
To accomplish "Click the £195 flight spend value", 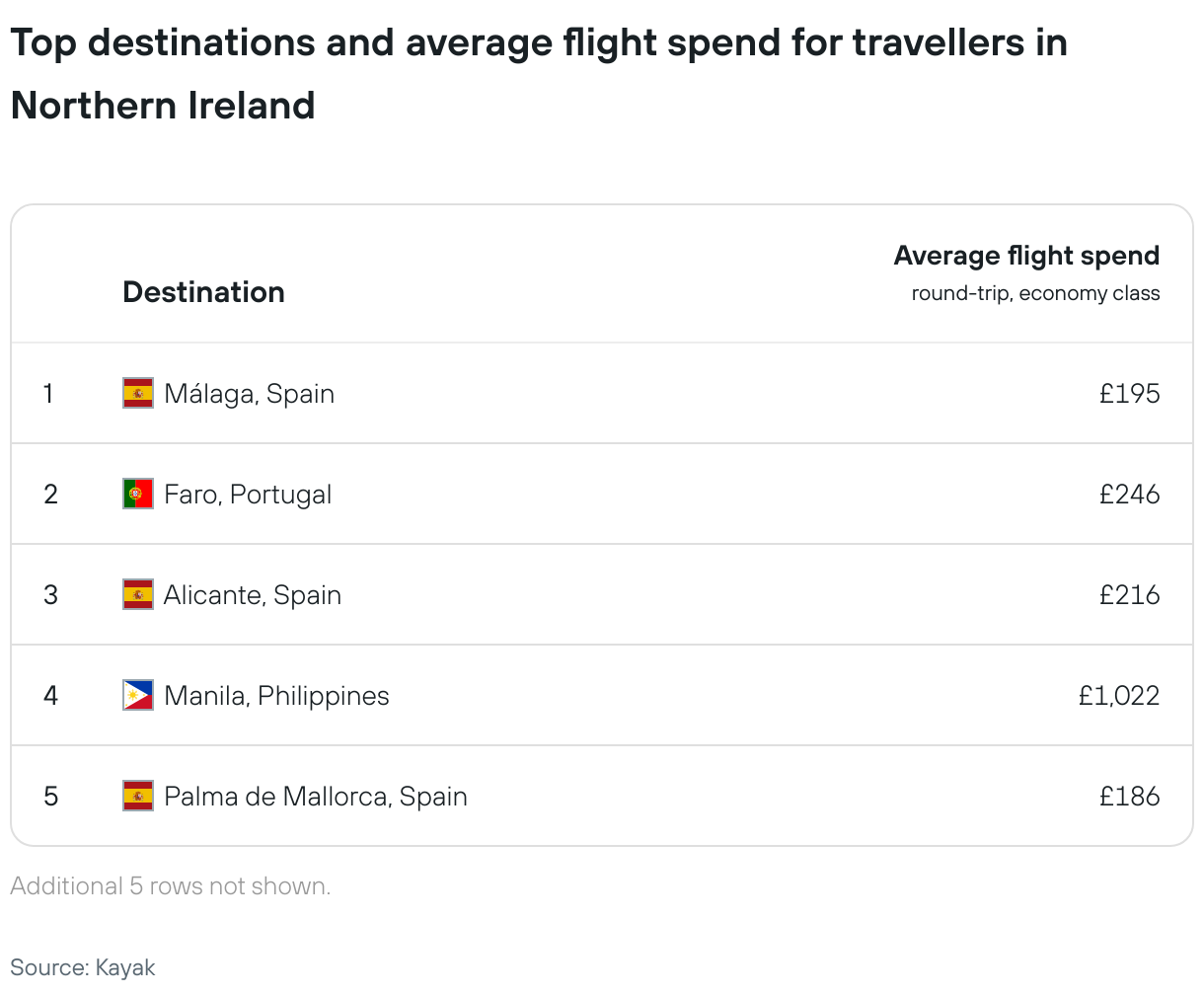I will click(1129, 394).
